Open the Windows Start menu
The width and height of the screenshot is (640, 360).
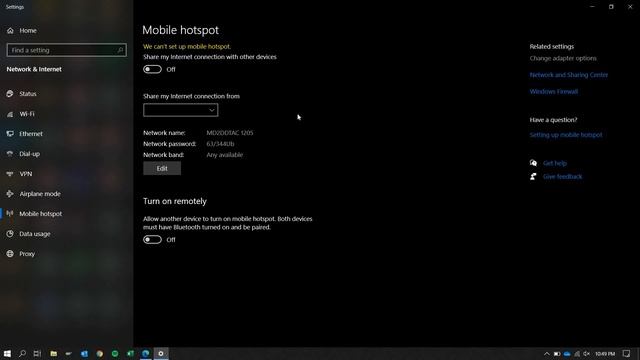pos(7,353)
